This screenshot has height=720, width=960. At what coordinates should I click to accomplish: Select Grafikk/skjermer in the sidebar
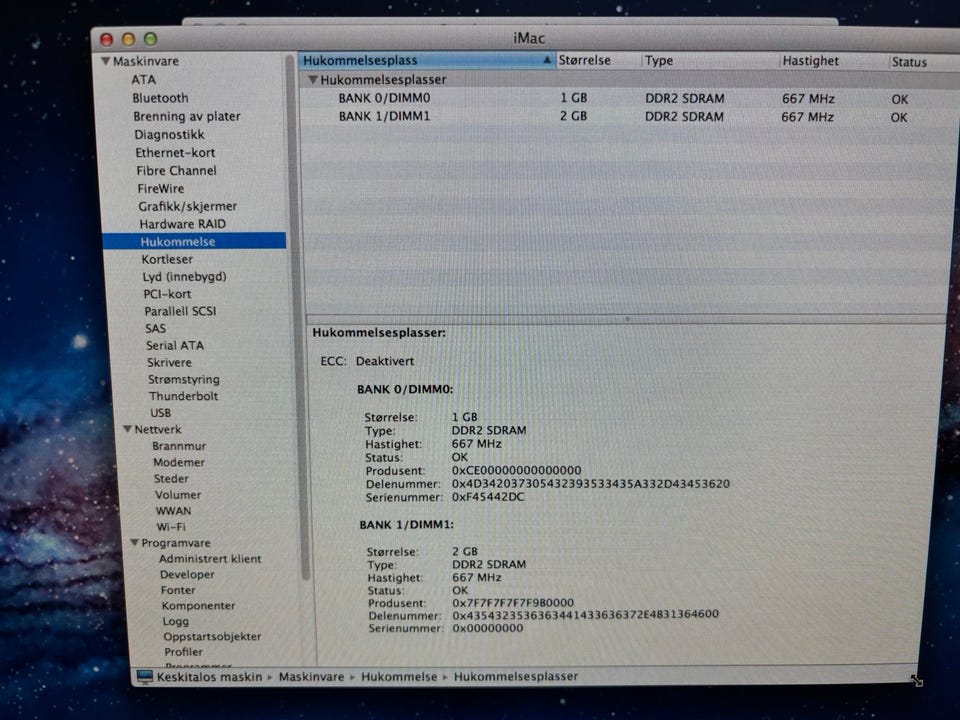point(187,206)
